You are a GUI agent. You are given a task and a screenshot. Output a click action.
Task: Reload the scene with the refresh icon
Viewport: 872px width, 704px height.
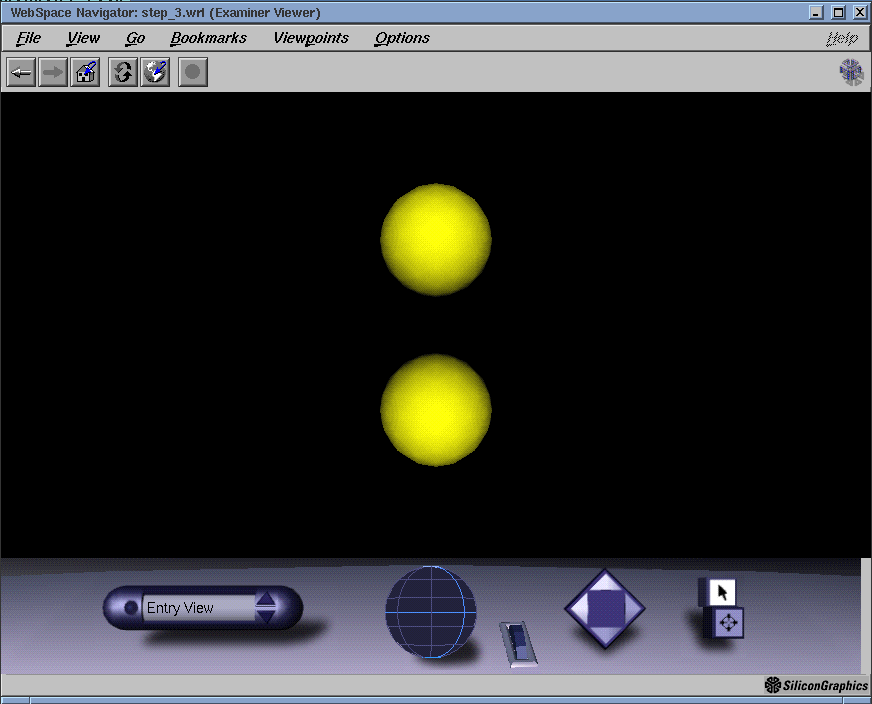[x=123, y=72]
